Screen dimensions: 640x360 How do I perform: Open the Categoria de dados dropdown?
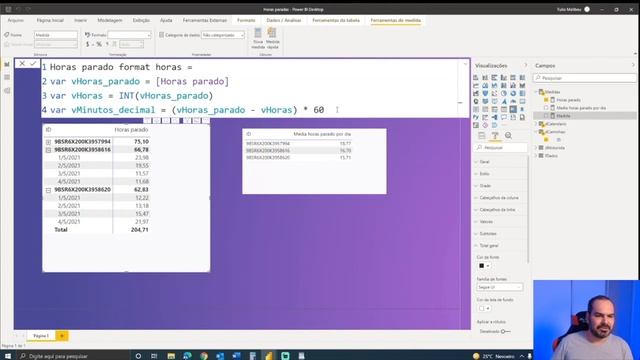pos(223,35)
